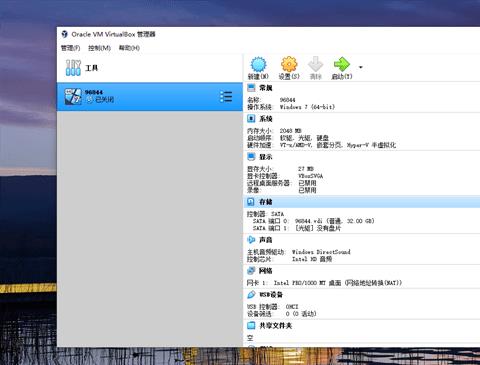Click the Display (显示) monitor icon

(251, 157)
